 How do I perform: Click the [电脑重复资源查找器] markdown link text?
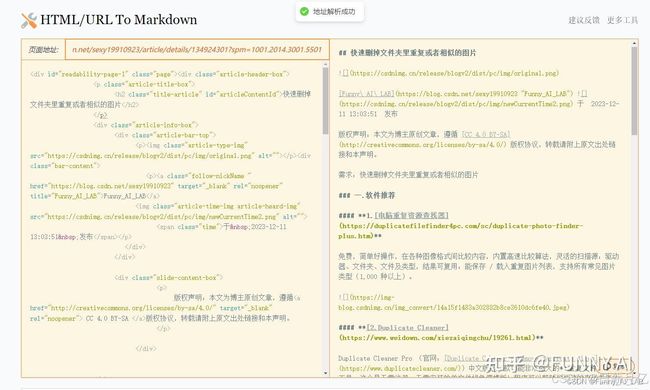411,216
